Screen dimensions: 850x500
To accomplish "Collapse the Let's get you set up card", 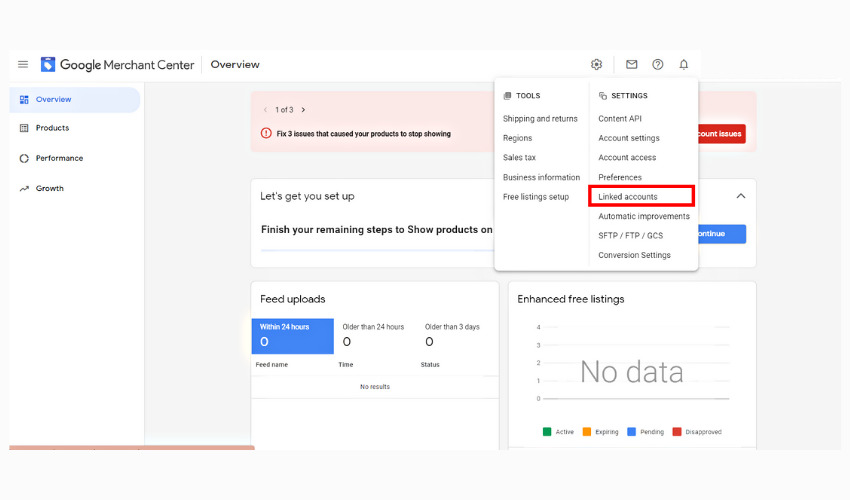I will coord(740,196).
